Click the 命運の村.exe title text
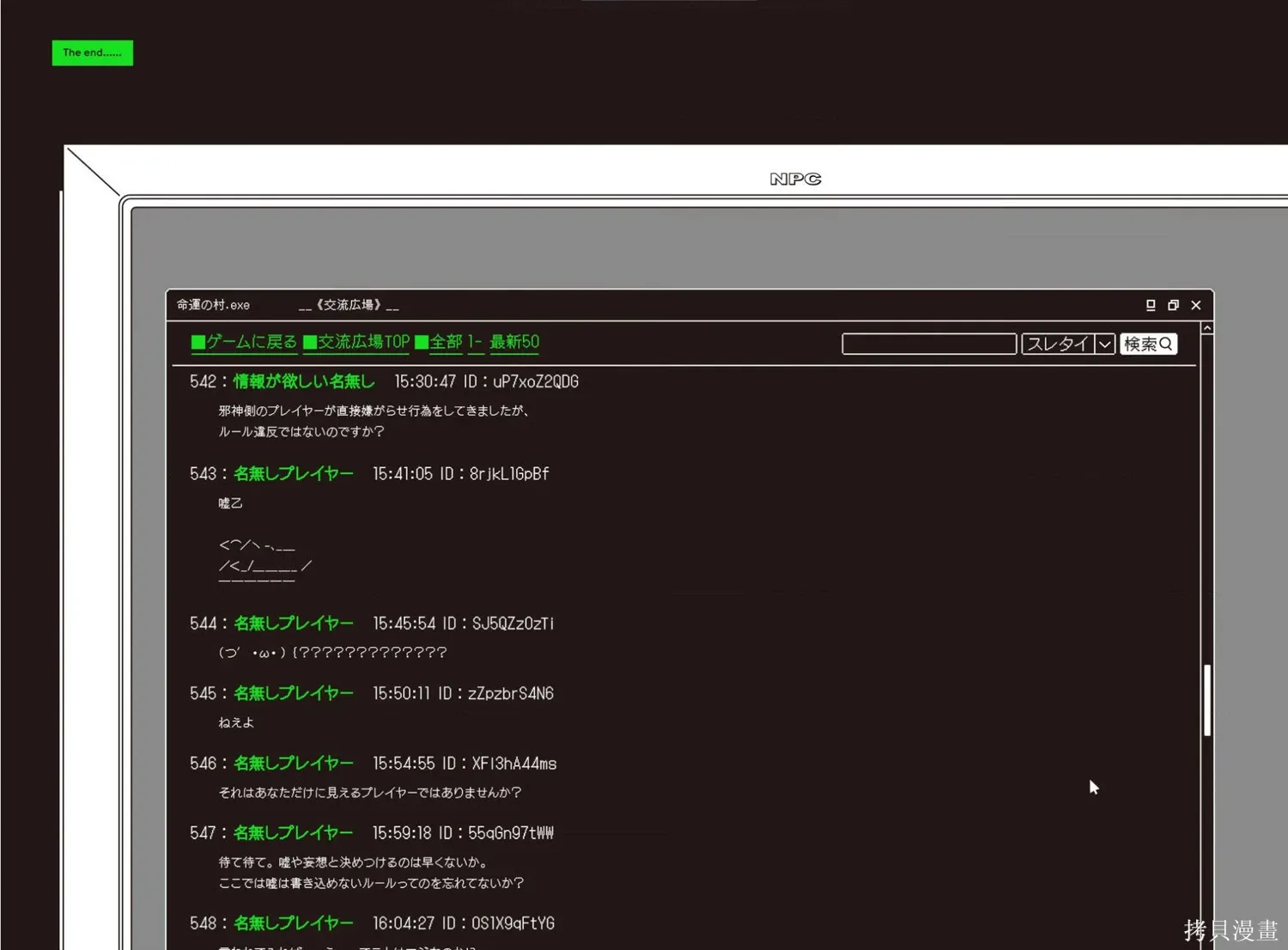Viewport: 1288px width, 950px height. coord(213,305)
